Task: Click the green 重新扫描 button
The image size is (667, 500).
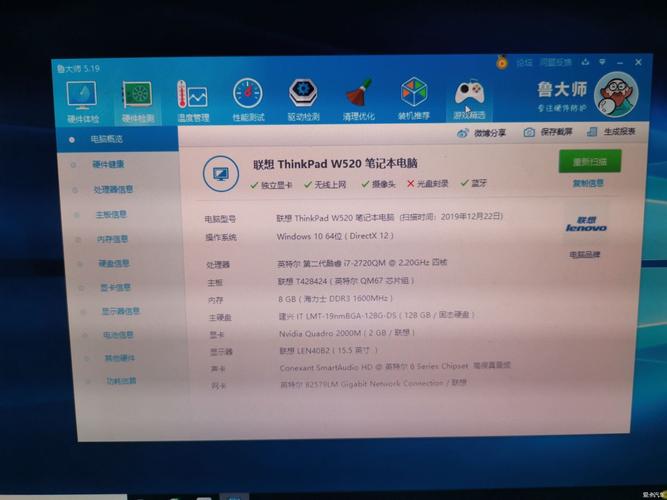Action: (x=590, y=161)
